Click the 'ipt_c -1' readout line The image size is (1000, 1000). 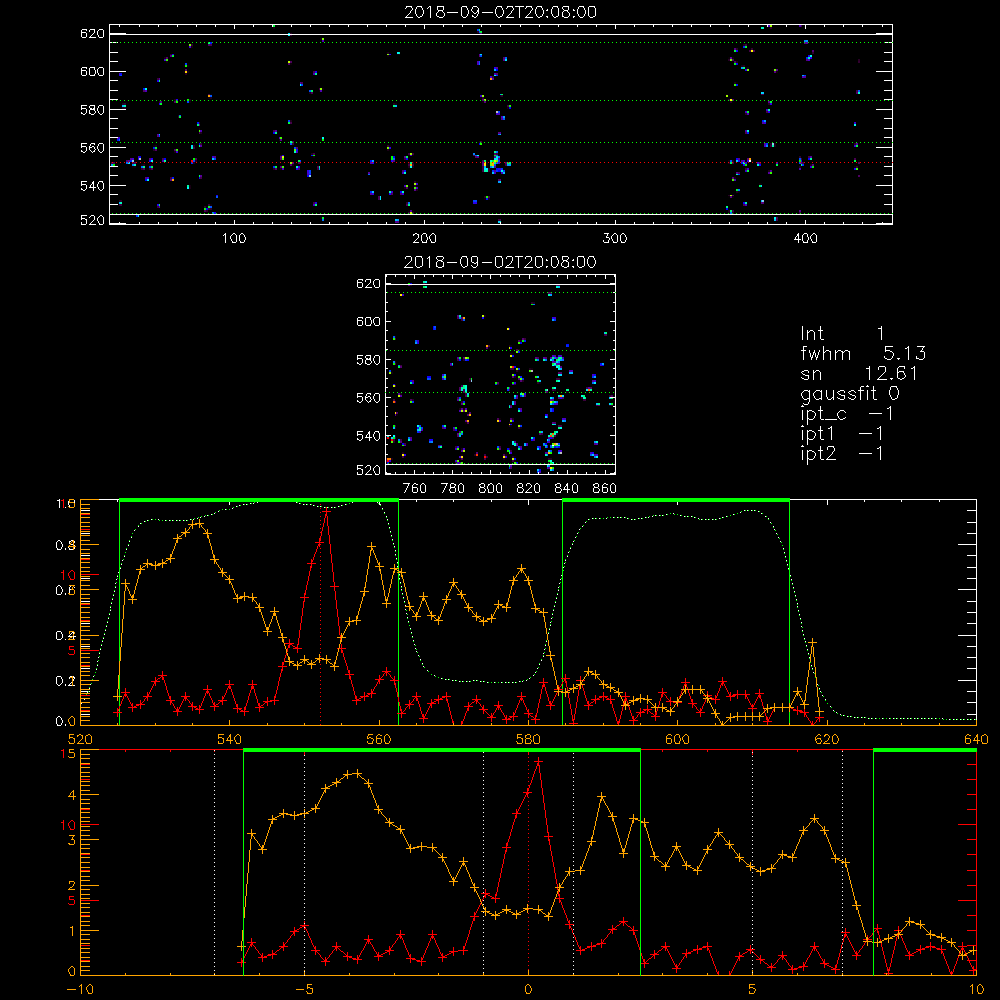(x=847, y=414)
